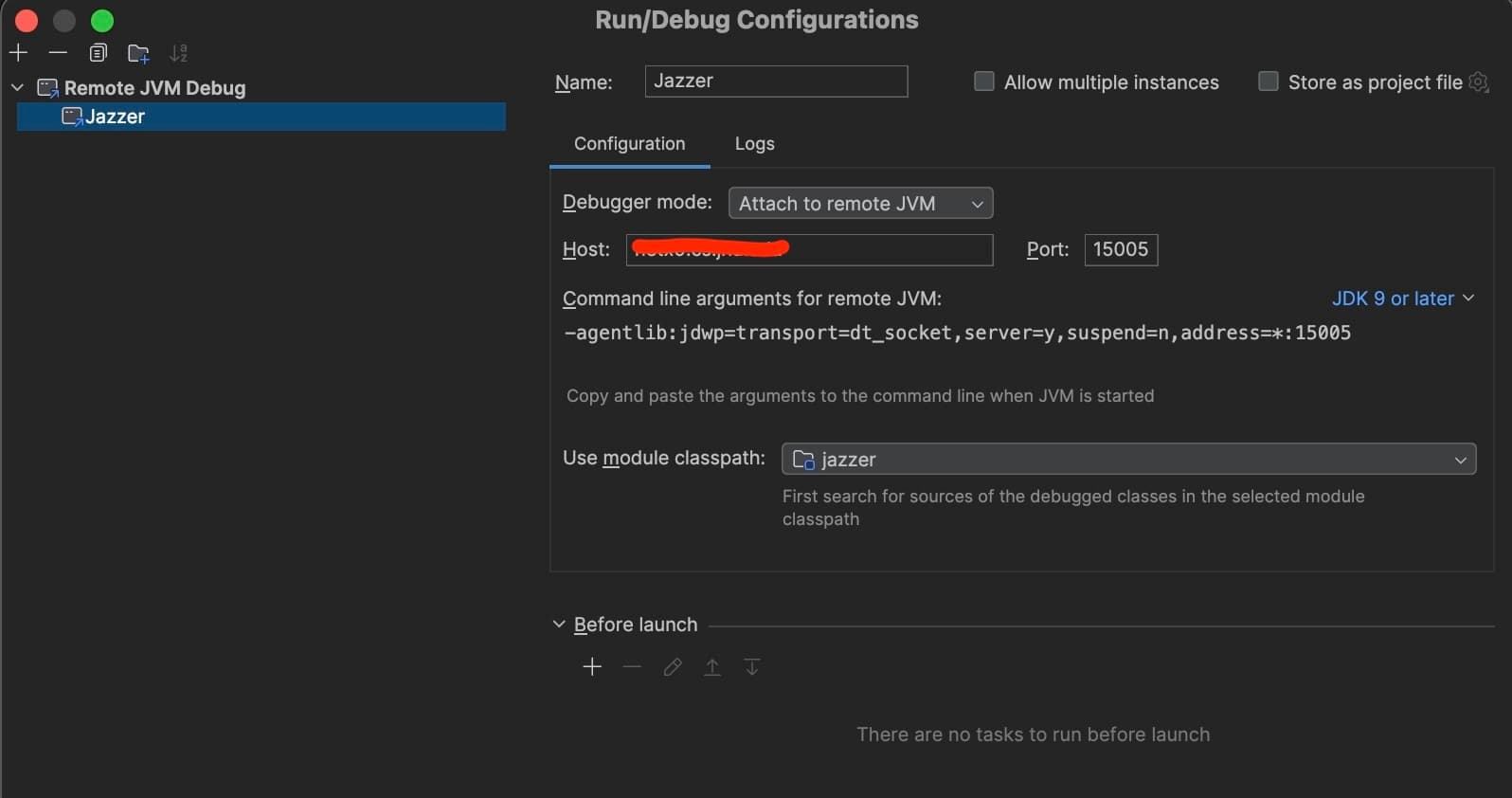
Task: Select the Remote JVM Debug node
Action: [x=154, y=88]
